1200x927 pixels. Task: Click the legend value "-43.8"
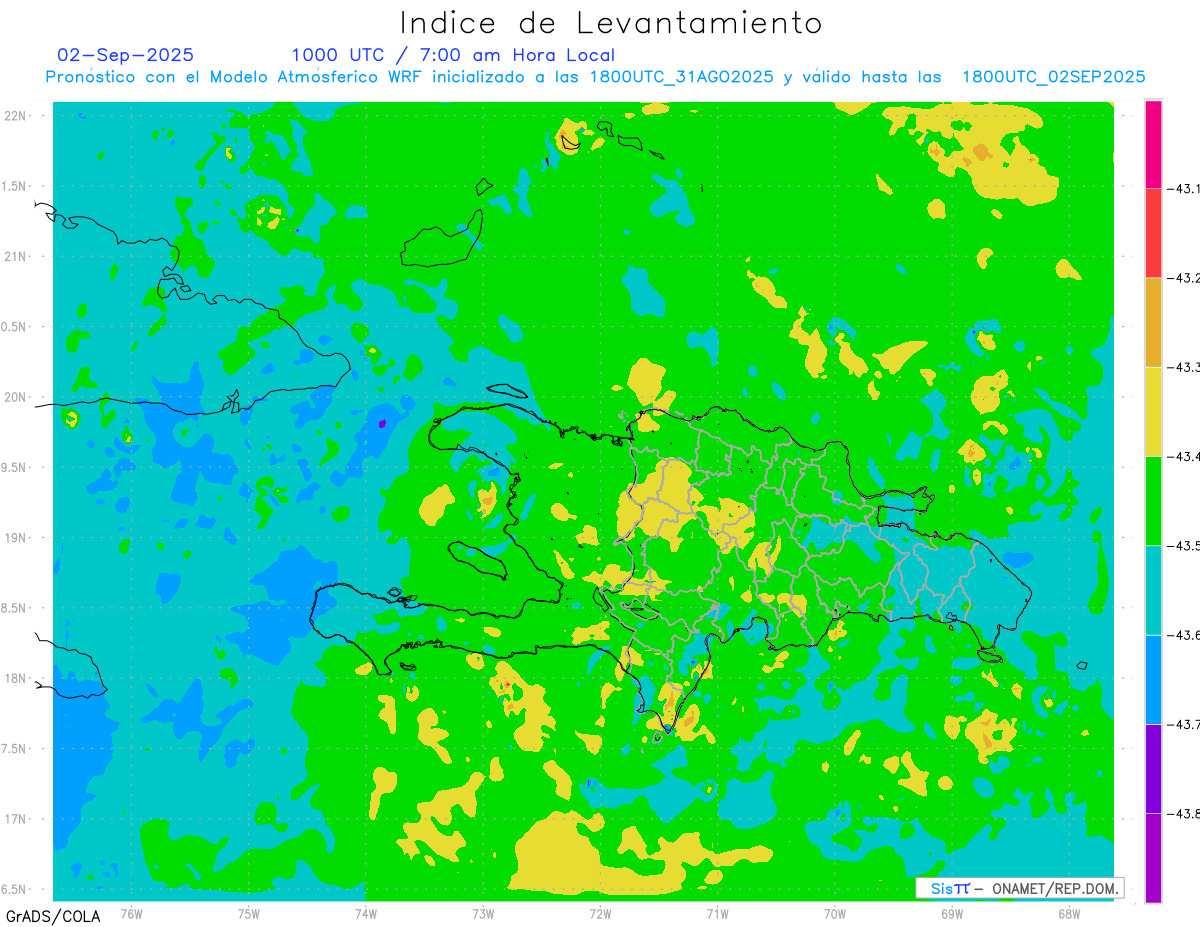pos(1184,814)
